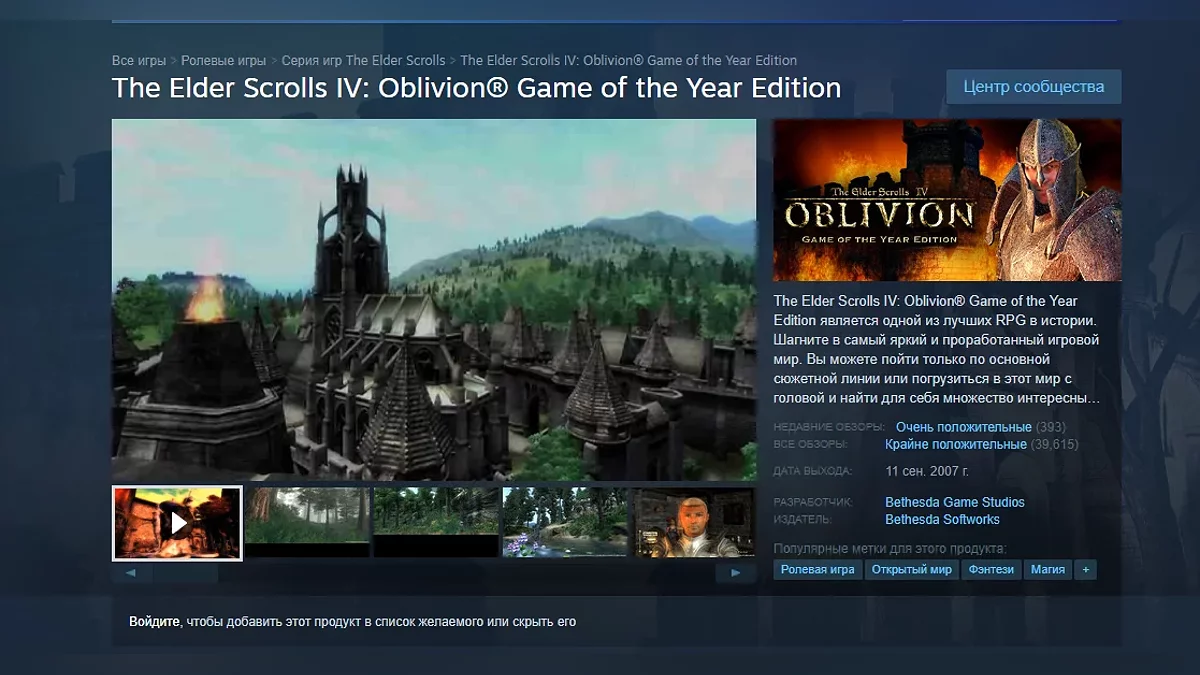
Task: Expand more tags with the plus button
Action: [1086, 570]
